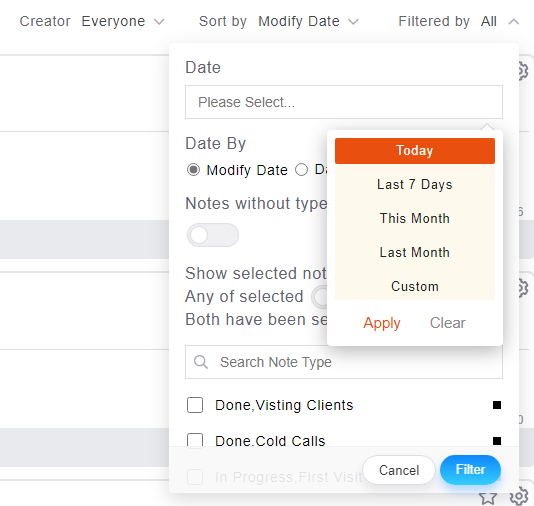Pick the Custom date range option
This screenshot has height=506, width=534.
point(415,286)
